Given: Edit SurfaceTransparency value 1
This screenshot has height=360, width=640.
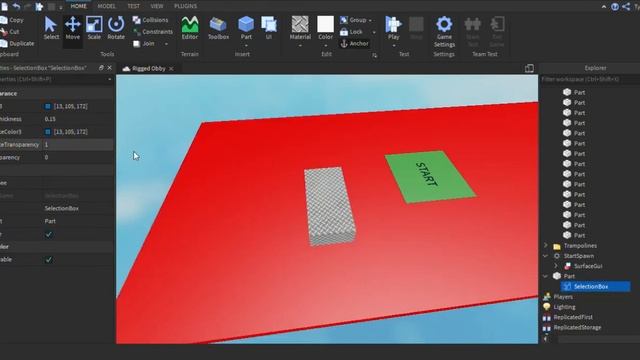Looking at the screenshot, I should 78,144.
